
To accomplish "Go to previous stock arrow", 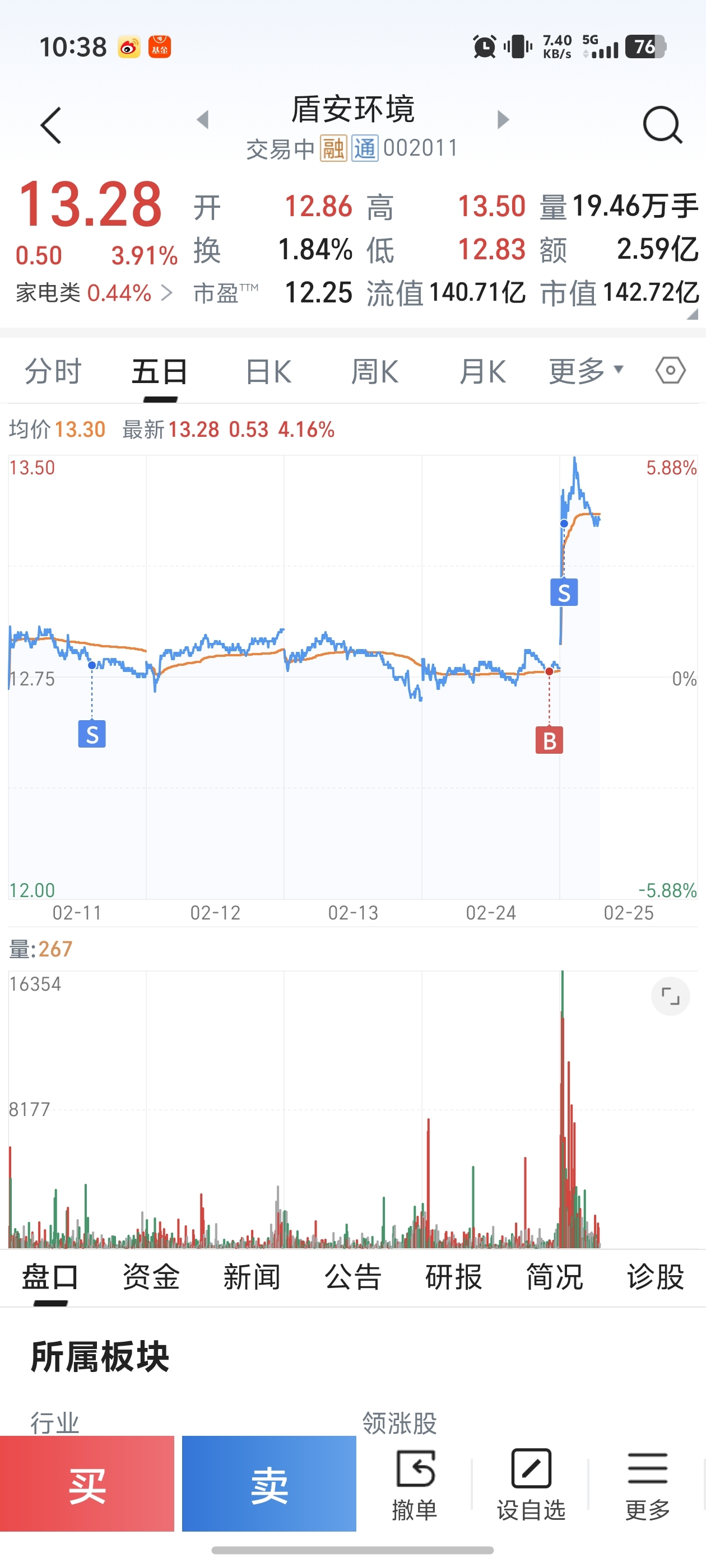I will click(x=203, y=119).
